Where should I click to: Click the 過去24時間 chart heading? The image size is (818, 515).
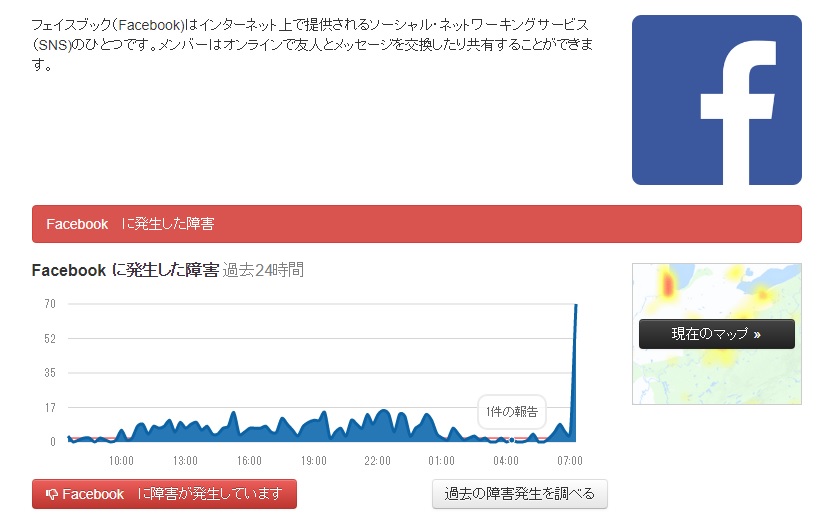click(x=263, y=270)
